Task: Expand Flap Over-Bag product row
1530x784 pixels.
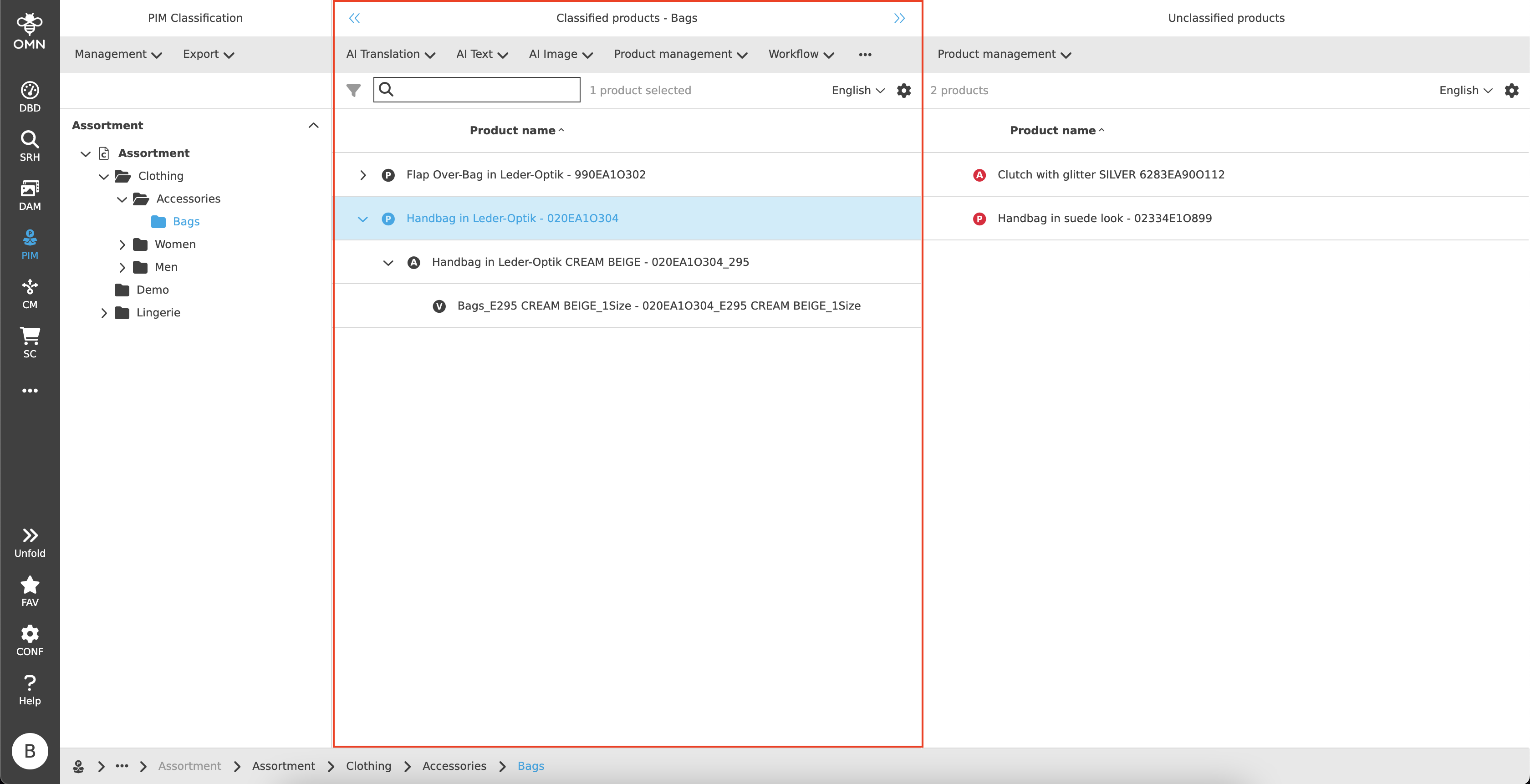Action: 363,175
